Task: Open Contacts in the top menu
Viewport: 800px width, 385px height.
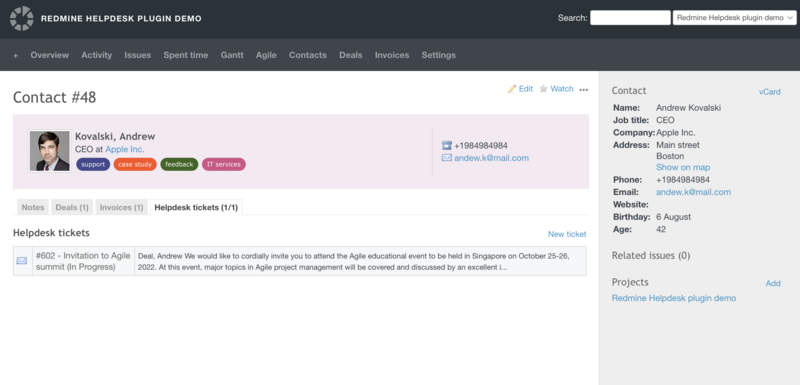Action: tap(308, 55)
